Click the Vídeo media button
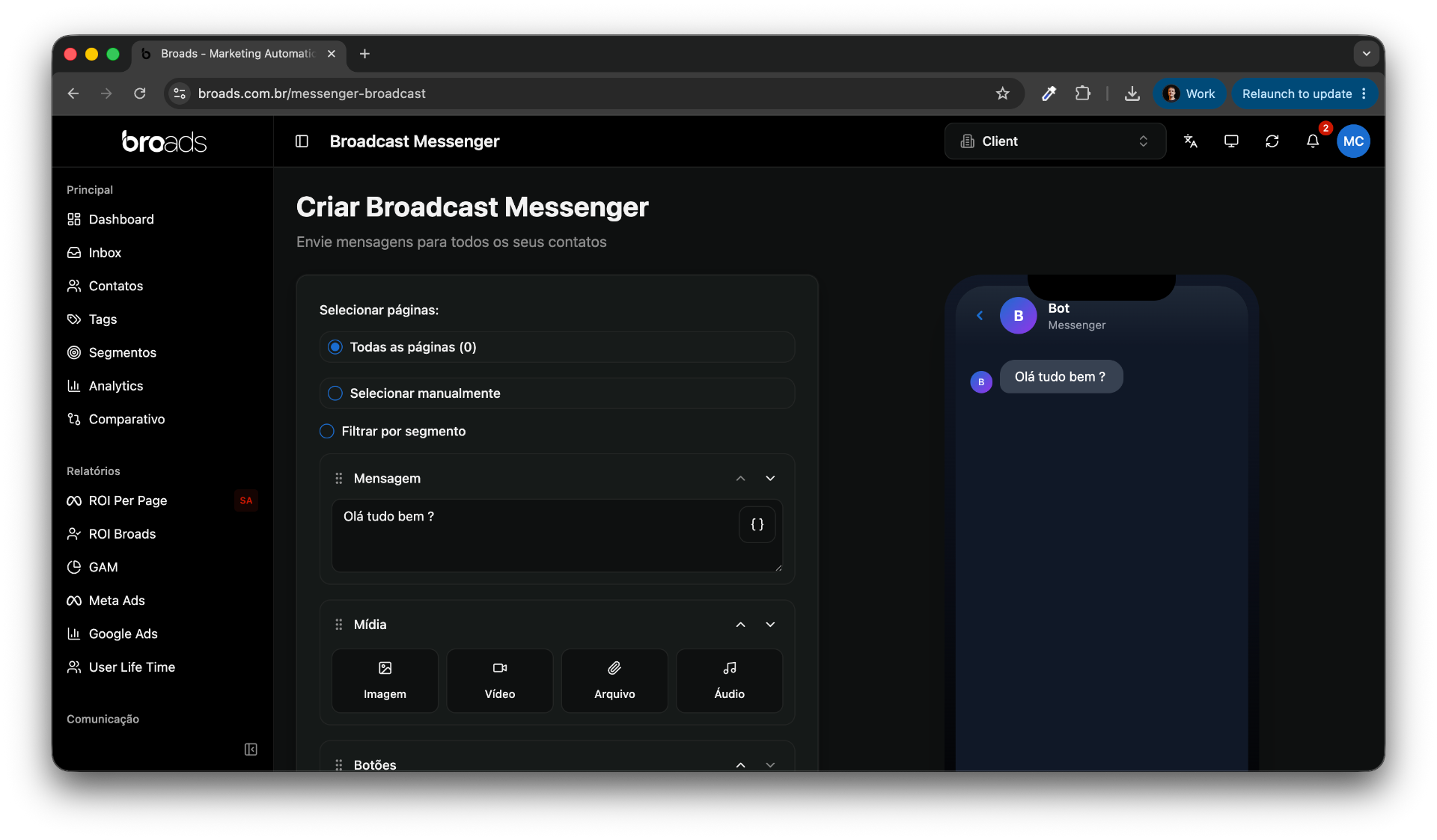This screenshot has width=1437, height=840. (500, 681)
